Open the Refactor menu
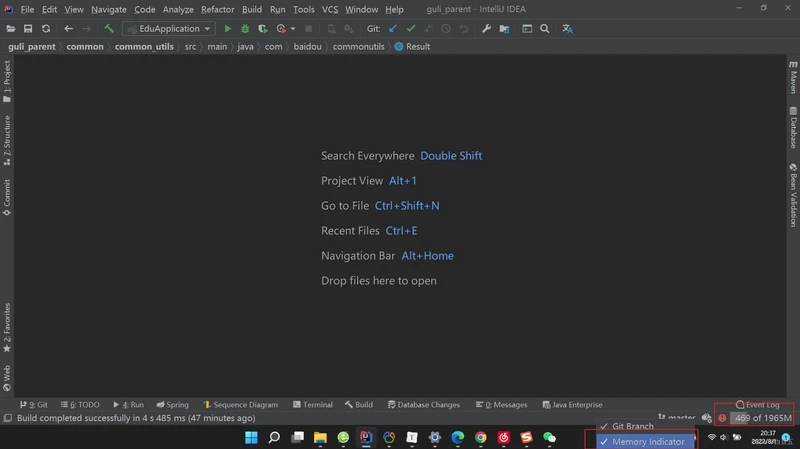800x449 pixels. [217, 9]
